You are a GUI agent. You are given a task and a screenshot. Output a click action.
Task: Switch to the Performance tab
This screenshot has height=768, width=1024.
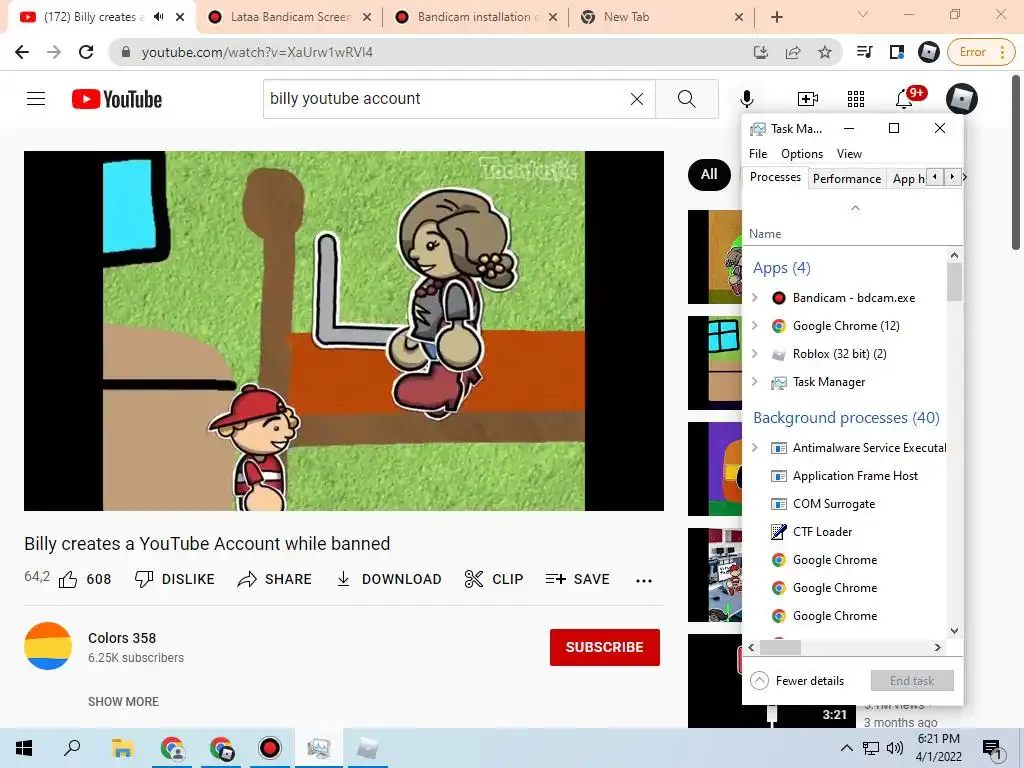coord(846,179)
